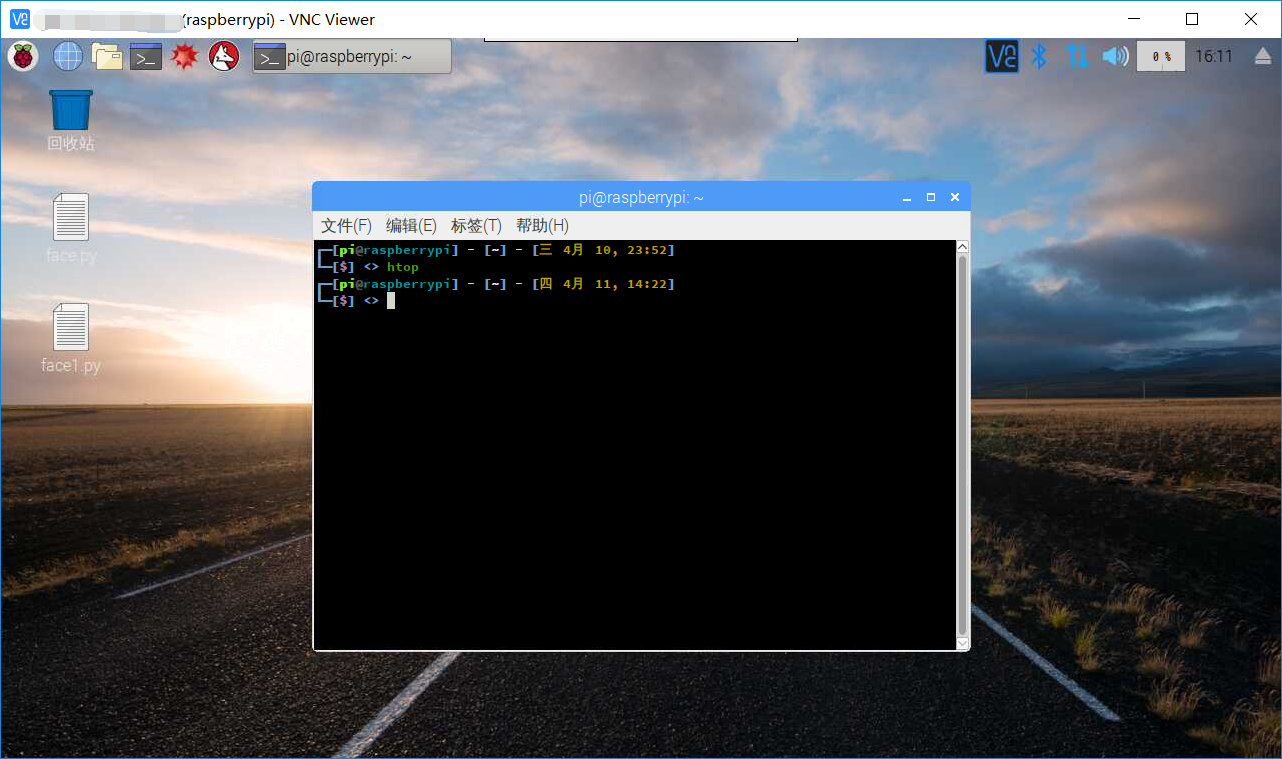Click the eject media tray icon

(1263, 57)
